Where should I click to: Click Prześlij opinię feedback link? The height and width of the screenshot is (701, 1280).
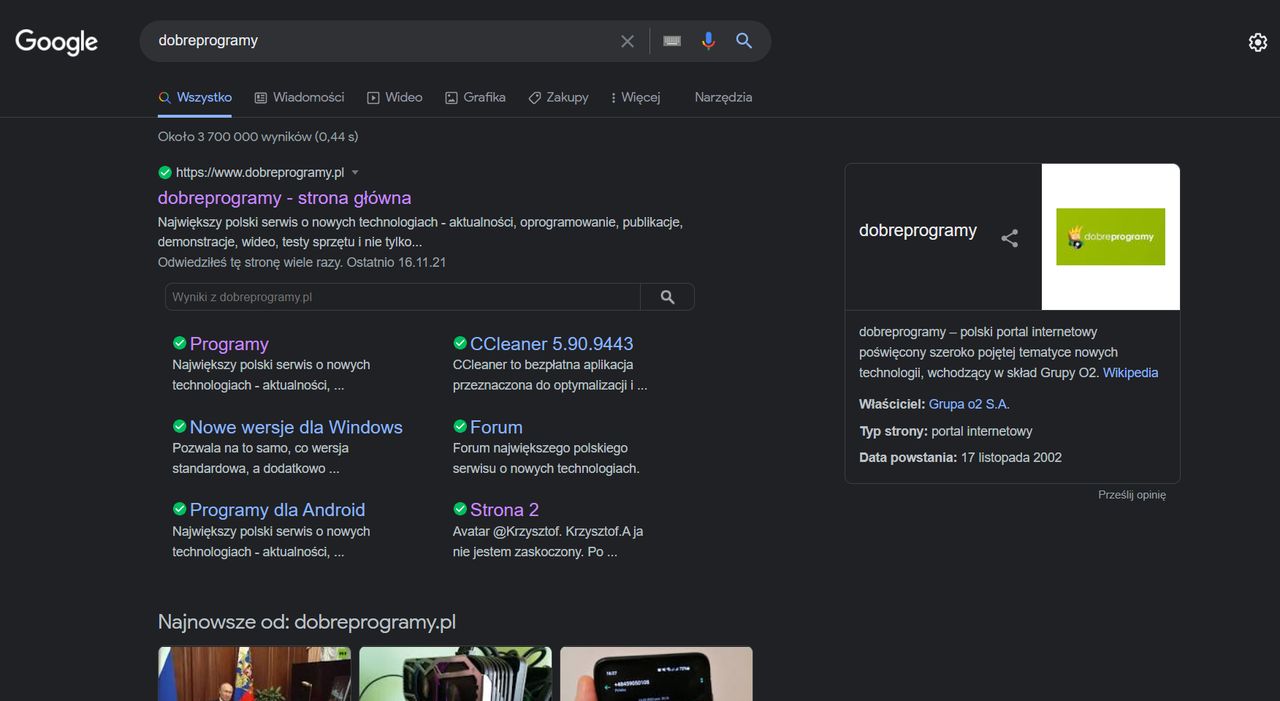click(1132, 495)
